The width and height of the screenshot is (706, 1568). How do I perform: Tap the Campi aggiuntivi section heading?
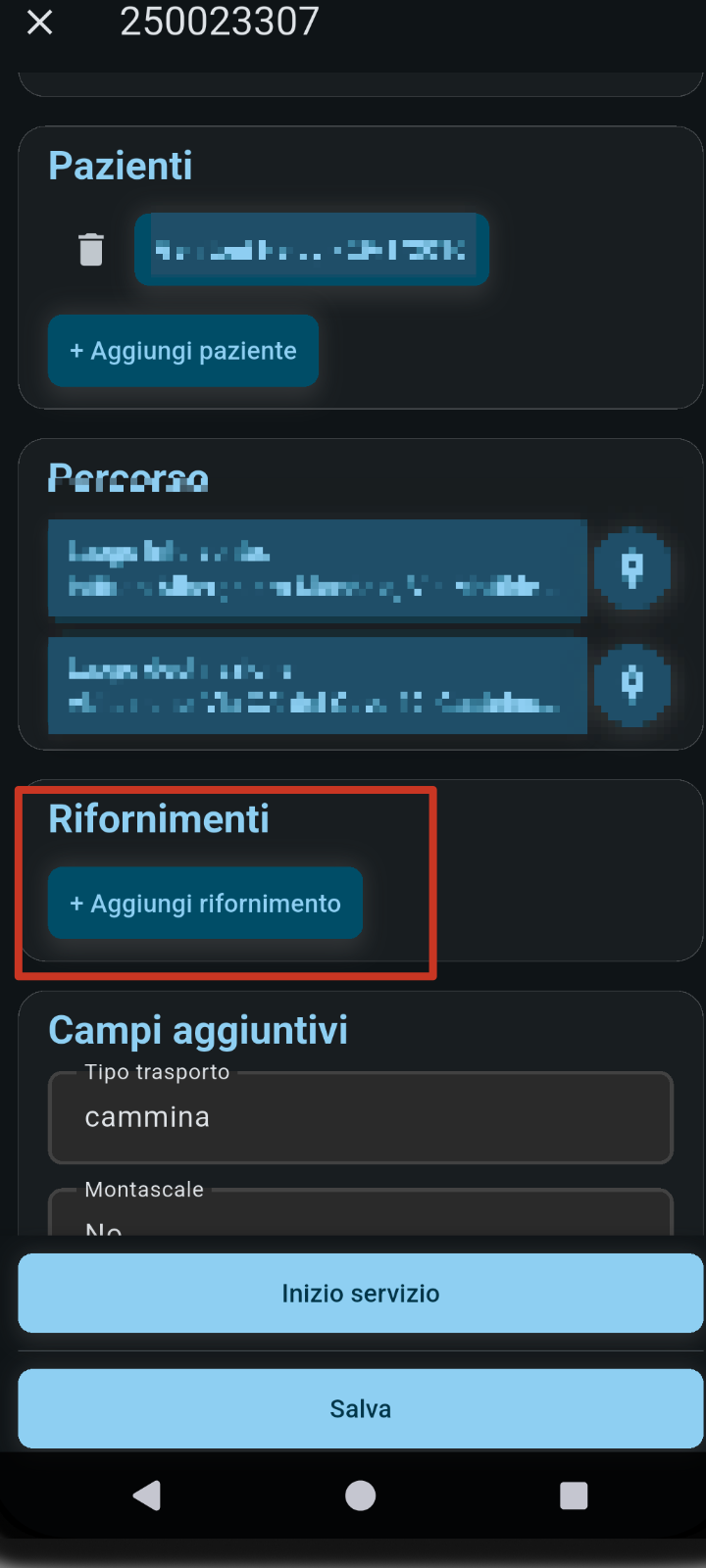click(198, 1031)
